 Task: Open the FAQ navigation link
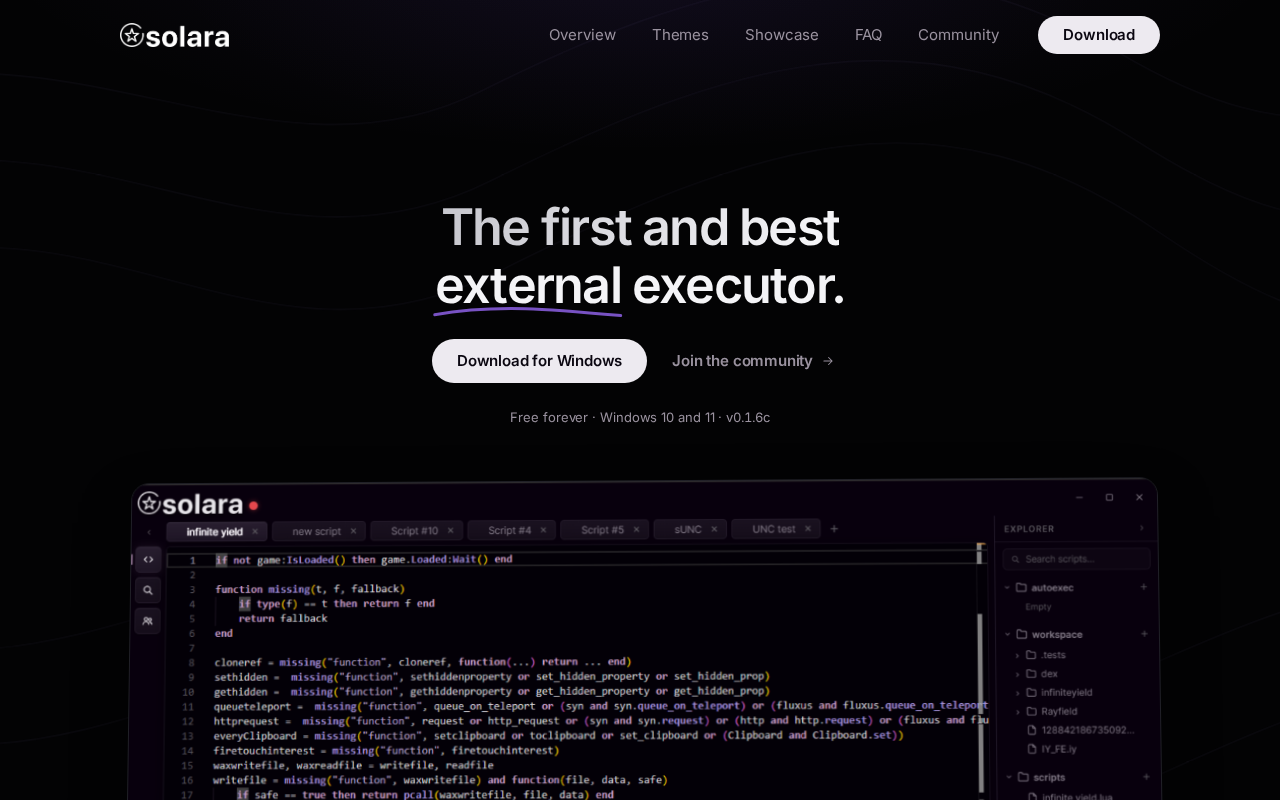pyautogui.click(x=868, y=35)
